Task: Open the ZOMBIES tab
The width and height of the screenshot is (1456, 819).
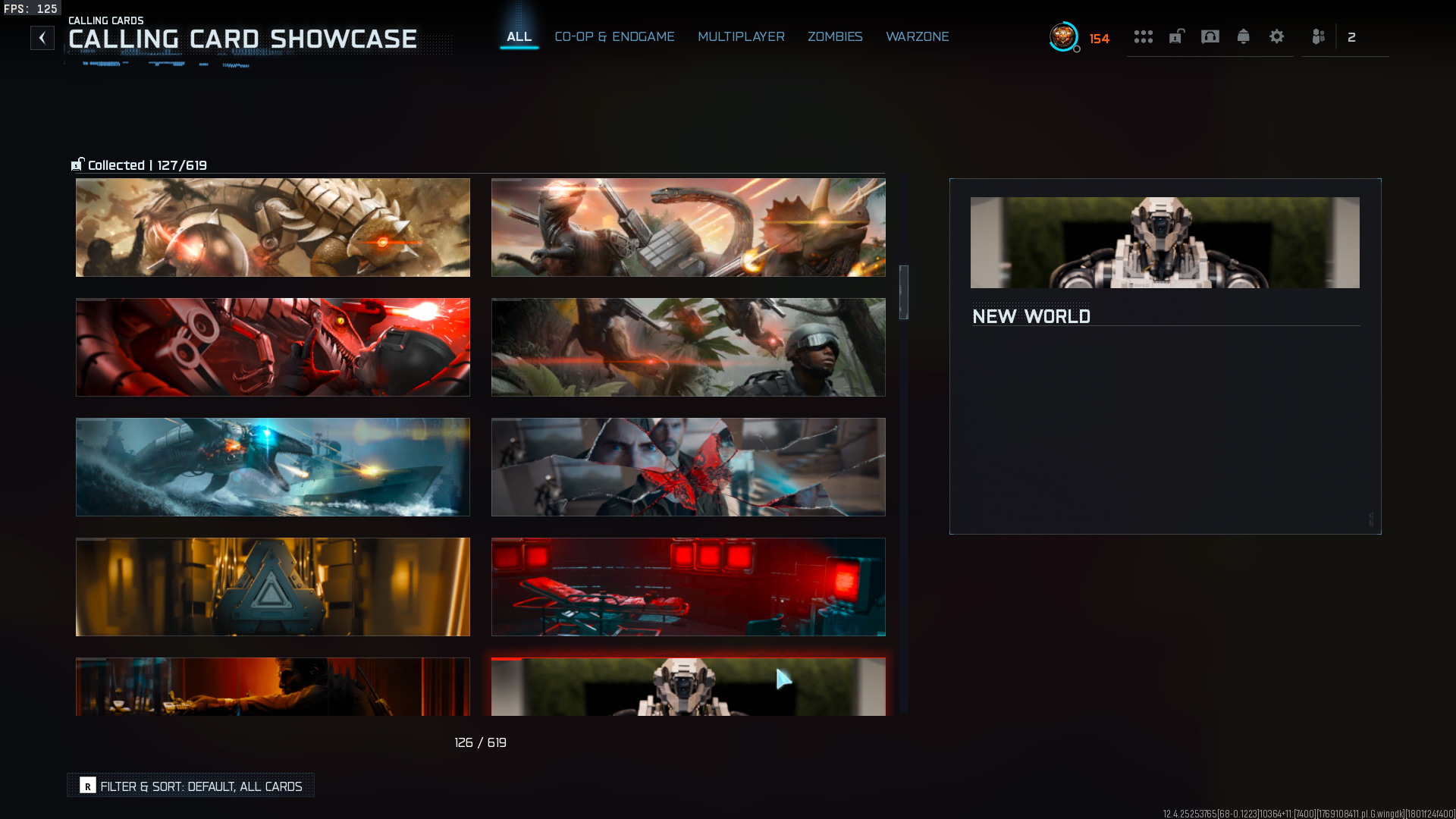Action: pyautogui.click(x=836, y=36)
